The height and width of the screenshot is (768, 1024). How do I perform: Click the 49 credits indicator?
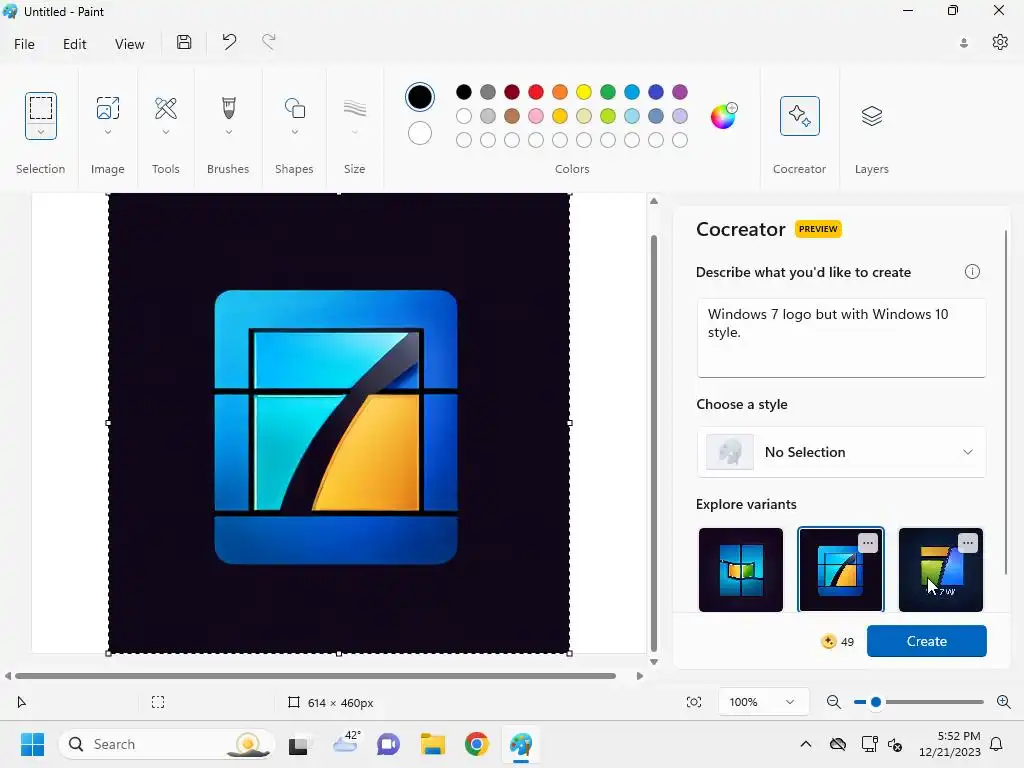(x=837, y=641)
